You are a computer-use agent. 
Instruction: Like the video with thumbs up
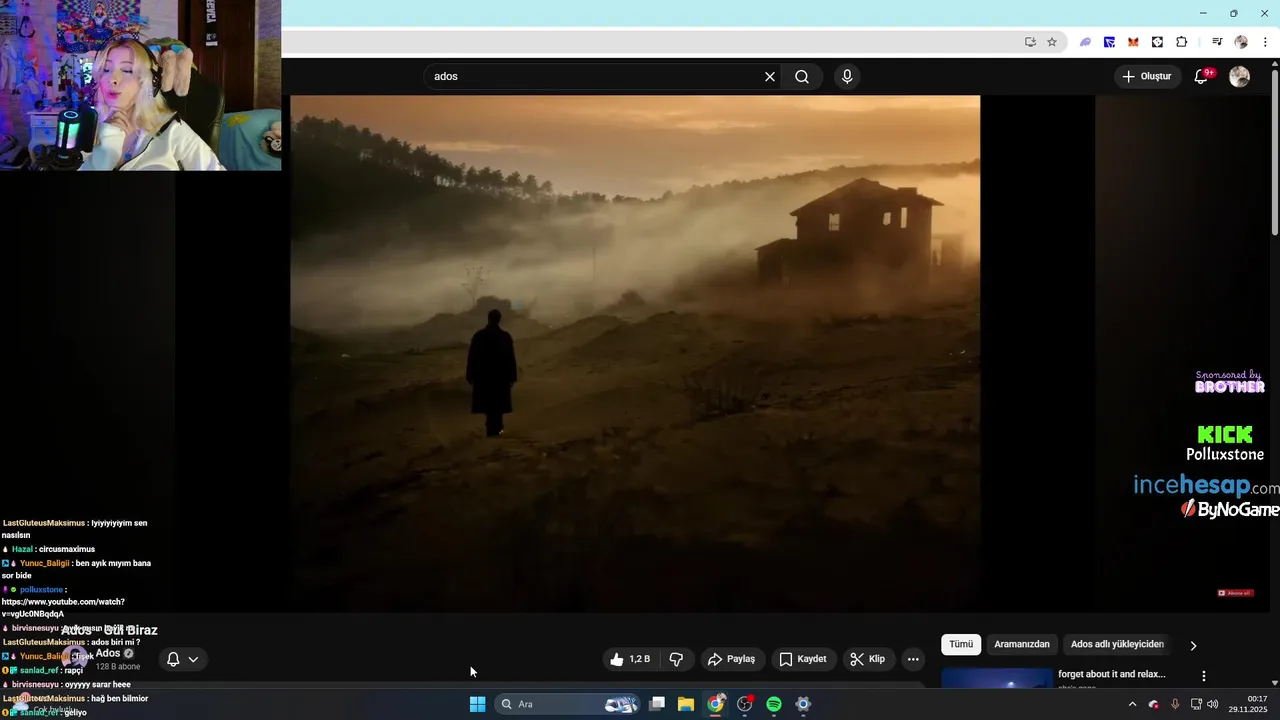point(631,659)
